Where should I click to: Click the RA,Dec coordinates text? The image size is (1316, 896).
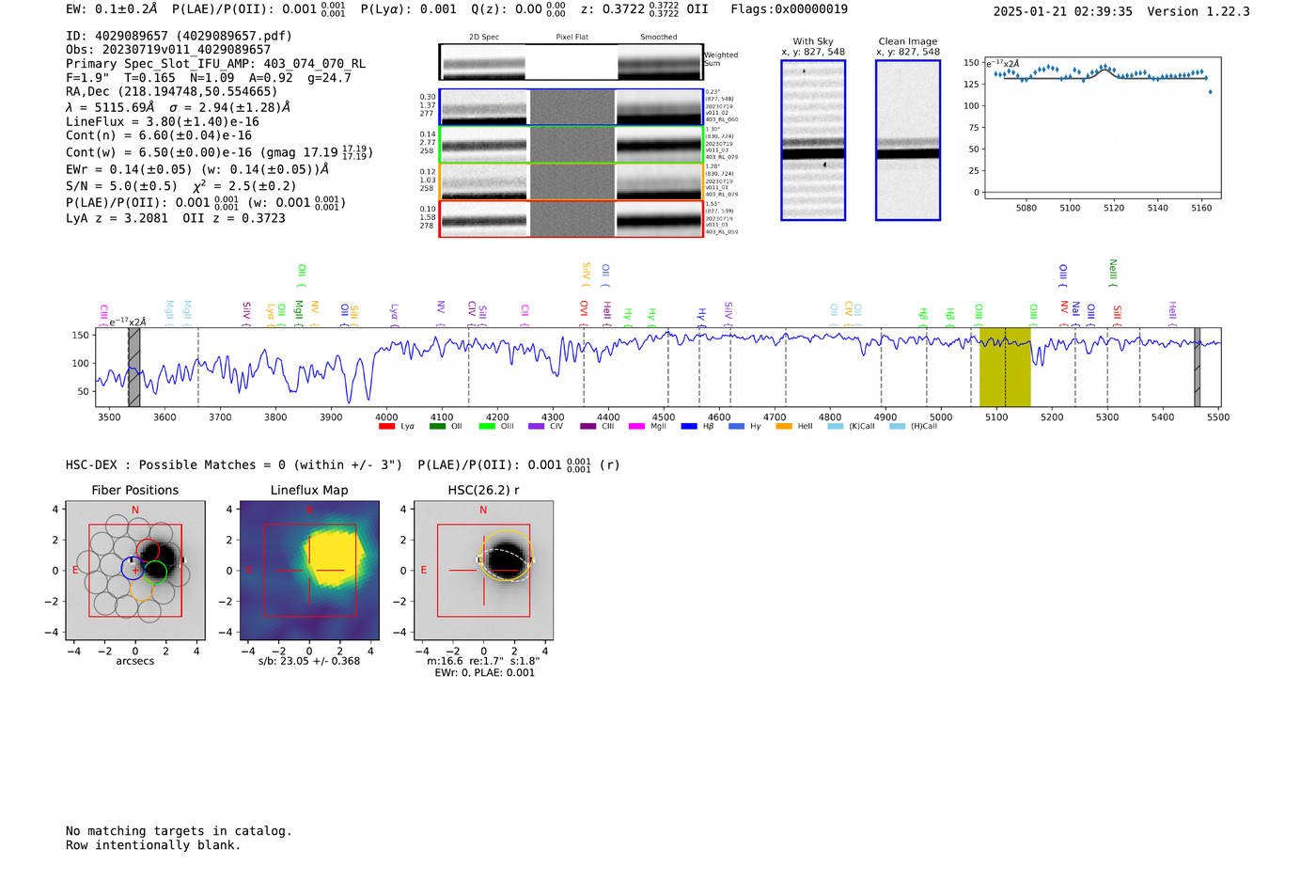[x=171, y=91]
